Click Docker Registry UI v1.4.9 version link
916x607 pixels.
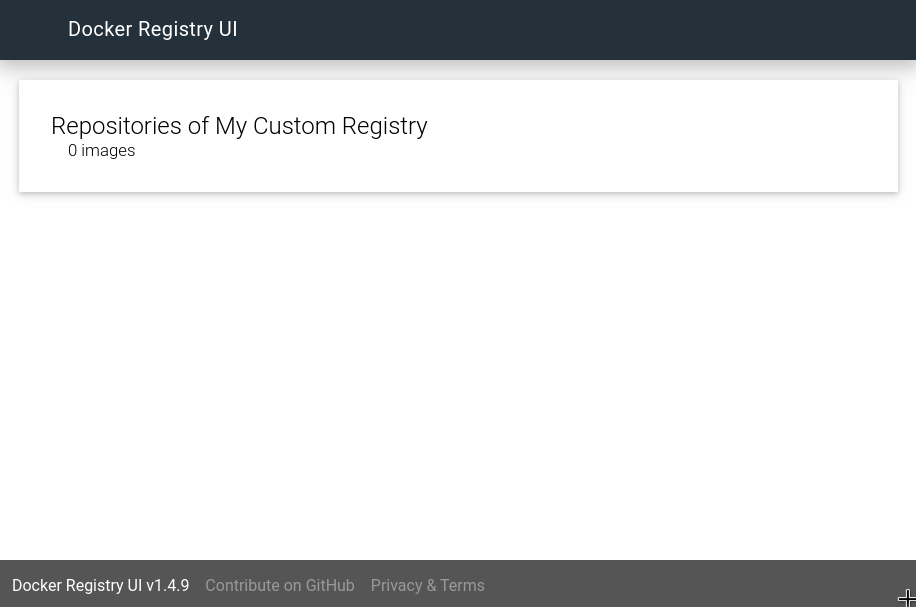pos(100,585)
